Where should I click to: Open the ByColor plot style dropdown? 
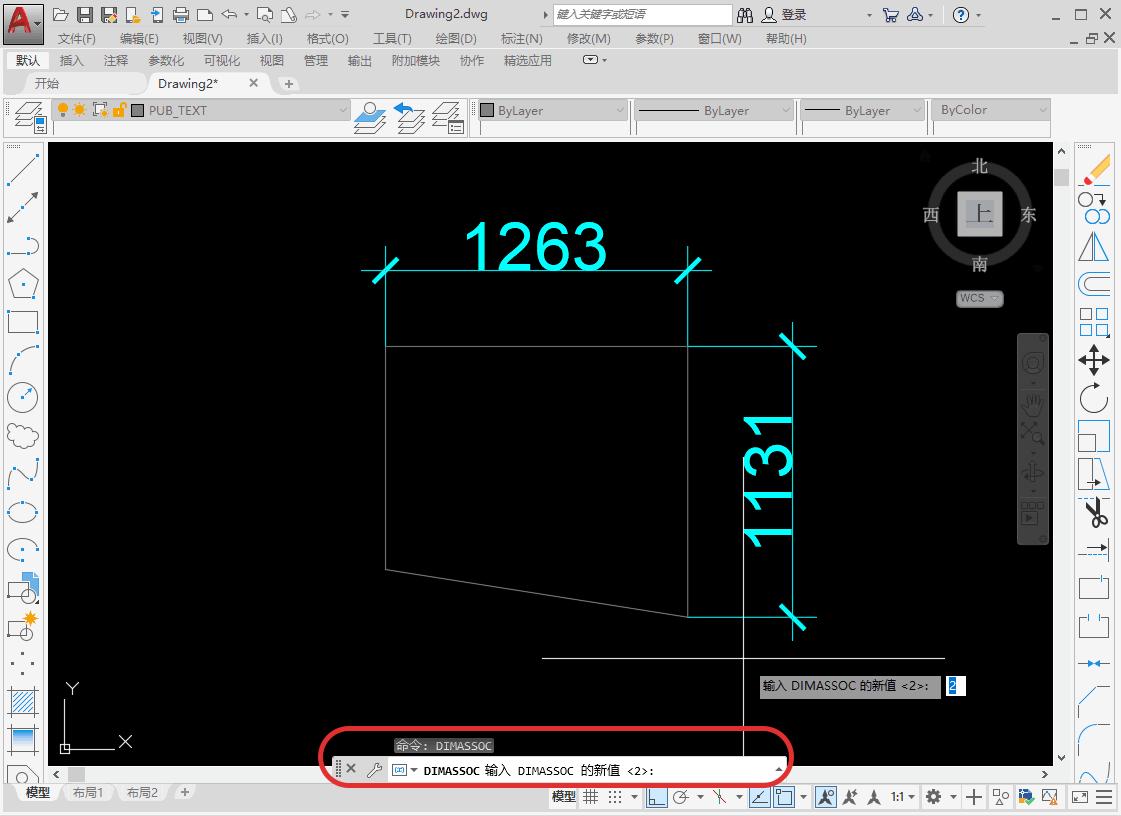(x=1042, y=110)
